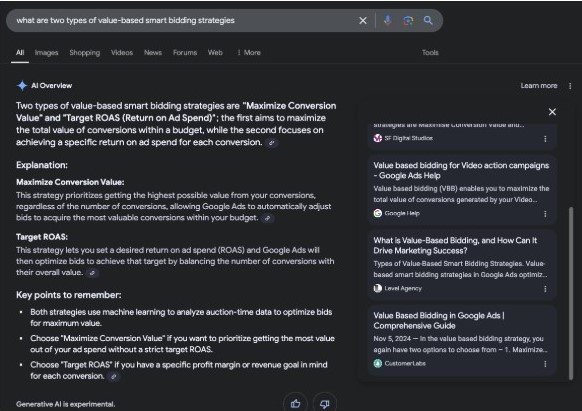Screen dimensions: 582x411
Task: Switch to News tab
Action: tap(153, 52)
